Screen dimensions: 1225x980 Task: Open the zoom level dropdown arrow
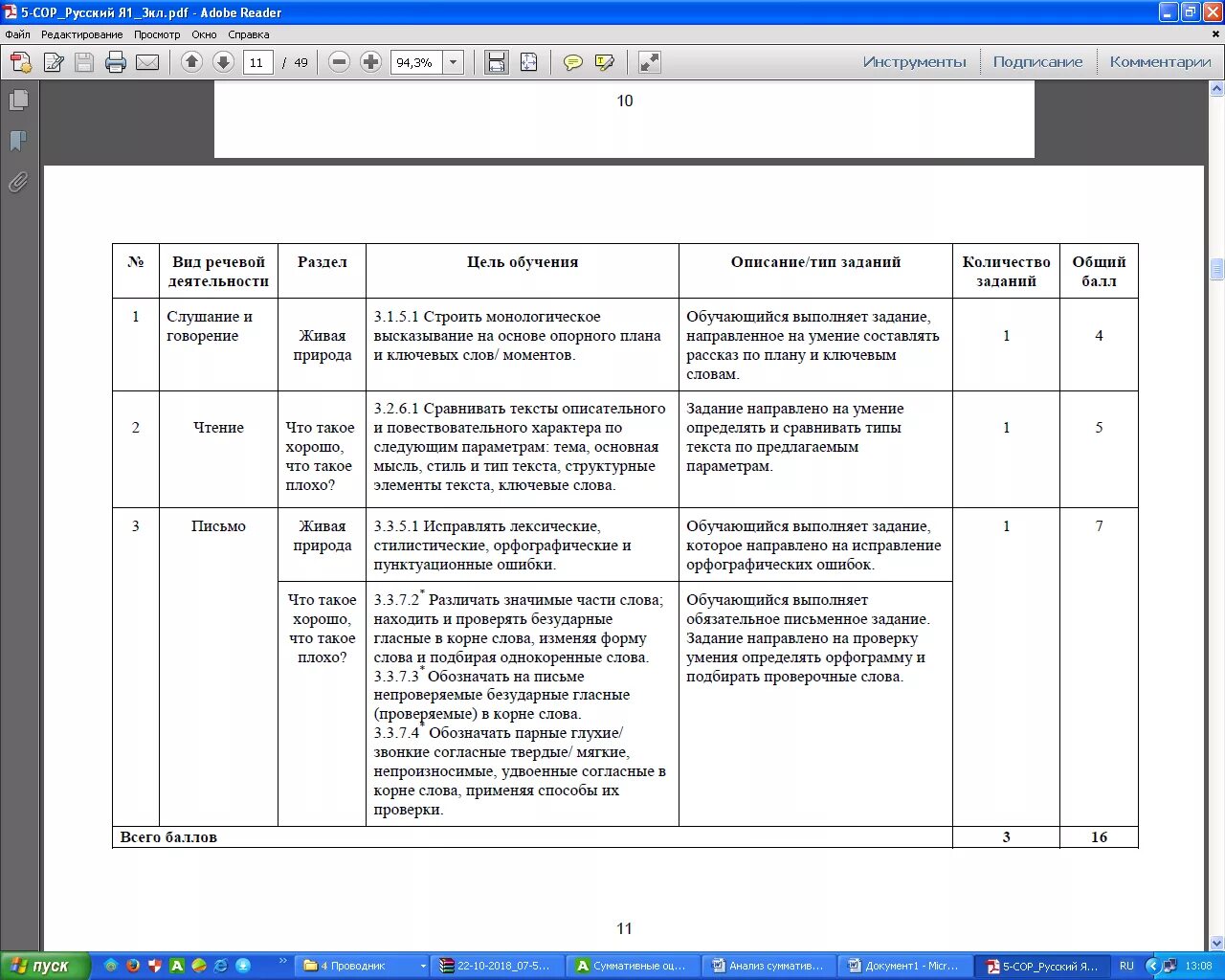tap(454, 62)
